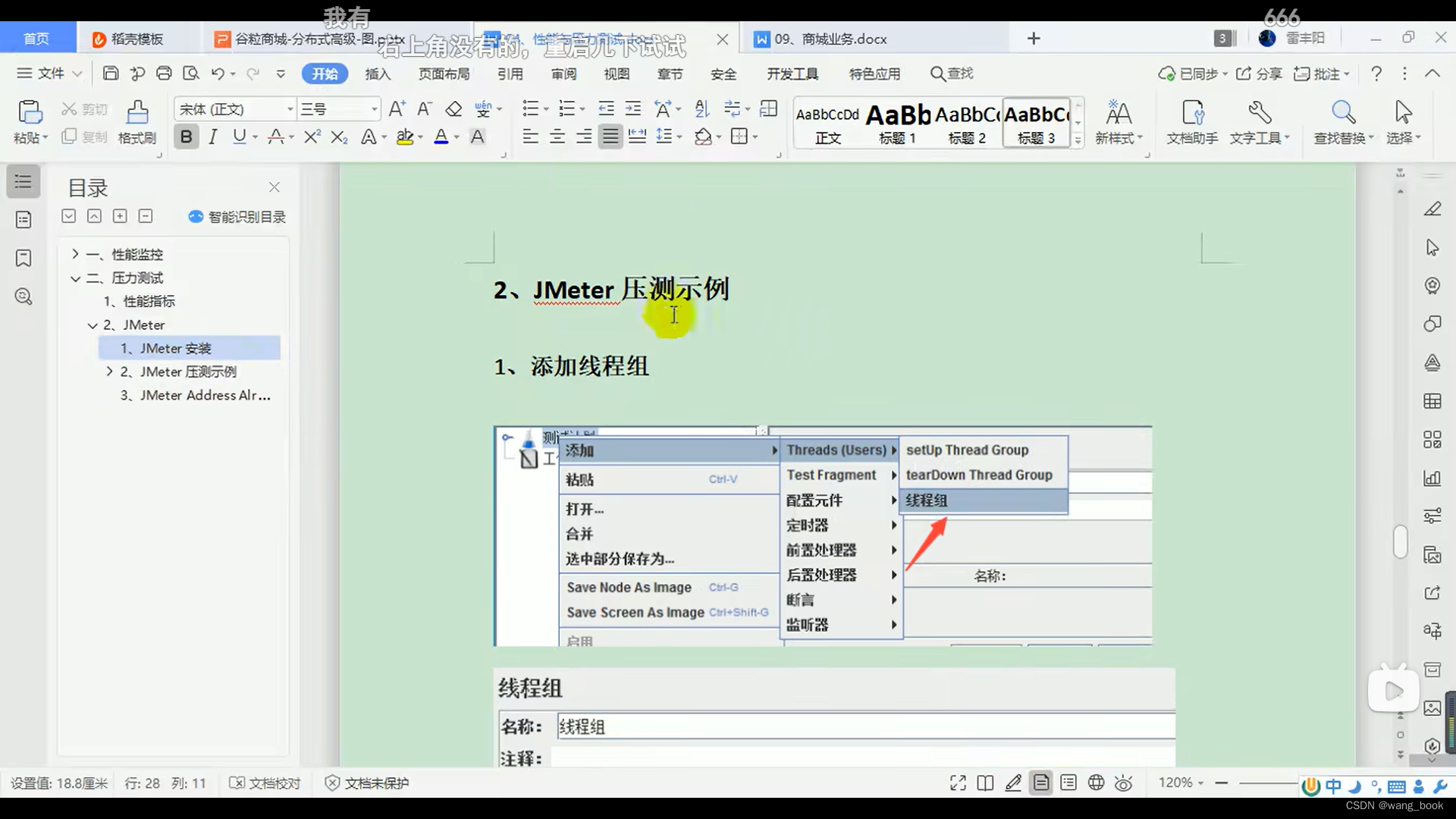The height and width of the screenshot is (819, 1456).
Task: Switch to web layout globe view
Action: point(1096,783)
